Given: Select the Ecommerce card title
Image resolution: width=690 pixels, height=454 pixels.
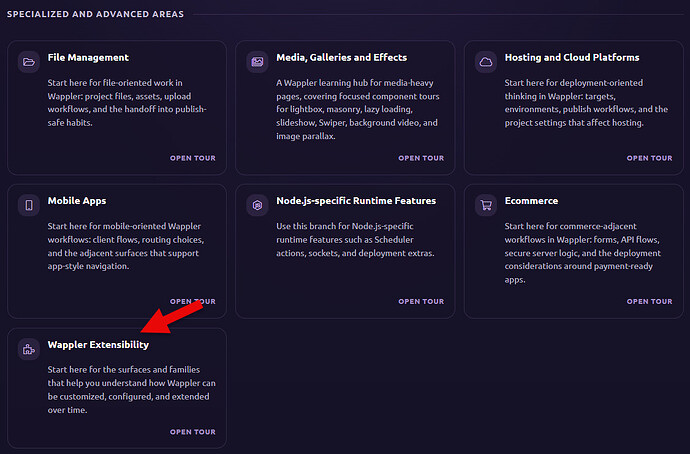Looking at the screenshot, I should point(531,201).
